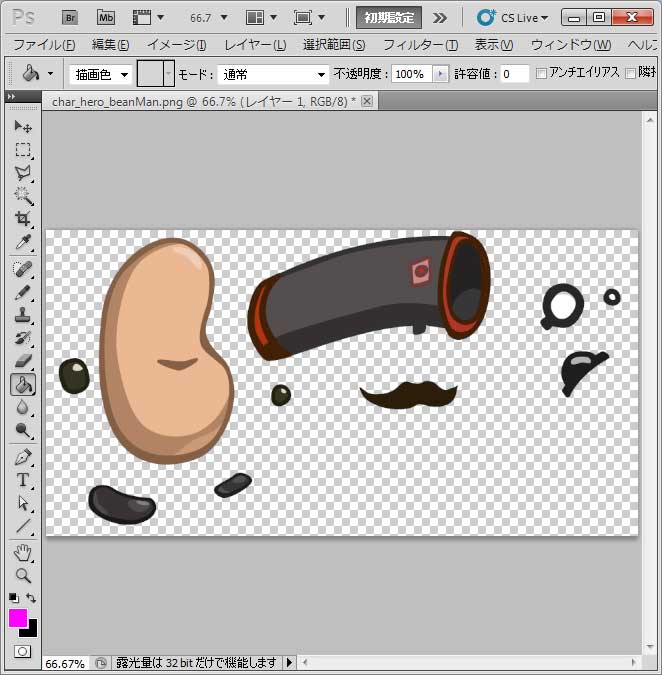Open the イメージ(I) menu

pyautogui.click(x=176, y=45)
